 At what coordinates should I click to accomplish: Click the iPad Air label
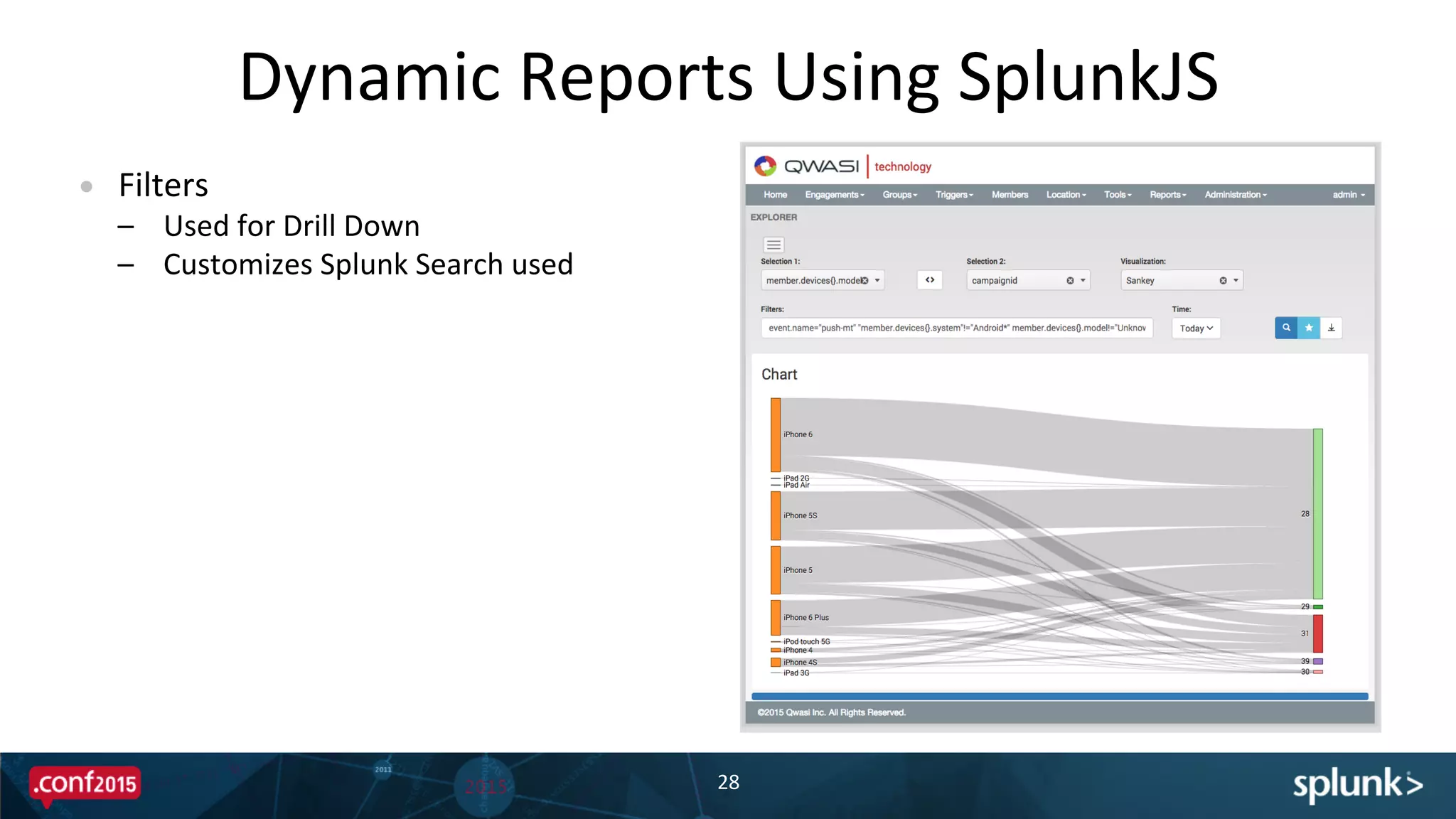pyautogui.click(x=796, y=485)
